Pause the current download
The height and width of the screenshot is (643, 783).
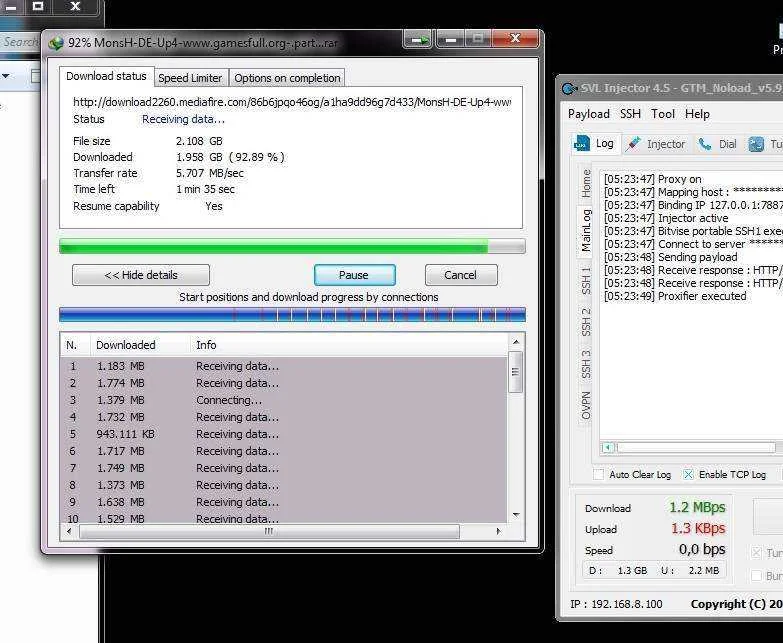coord(354,275)
